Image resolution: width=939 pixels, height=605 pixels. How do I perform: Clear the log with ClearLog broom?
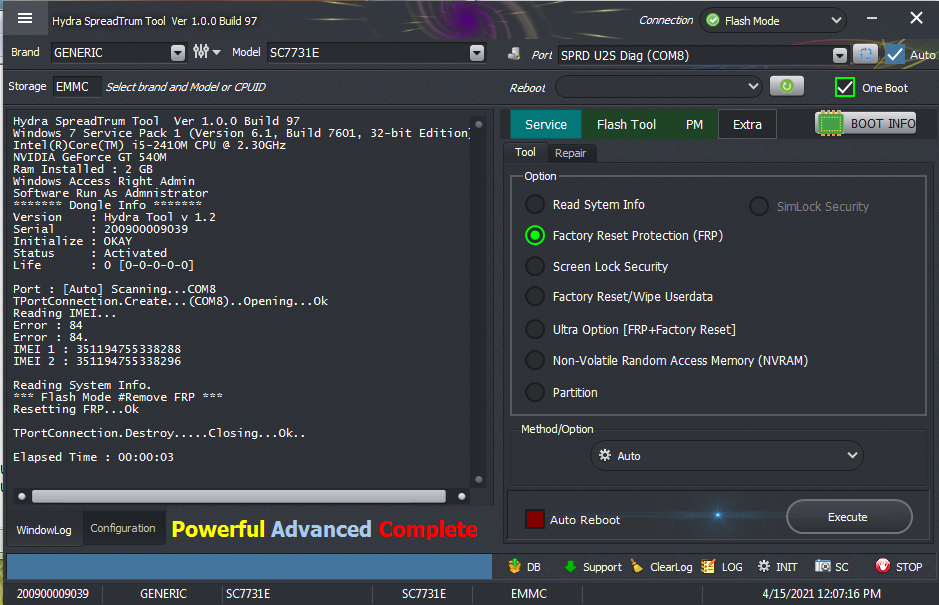(x=637, y=566)
